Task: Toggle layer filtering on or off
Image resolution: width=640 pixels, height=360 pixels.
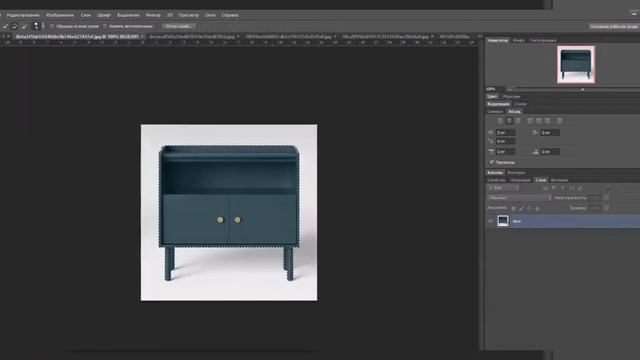Action: 608,188
